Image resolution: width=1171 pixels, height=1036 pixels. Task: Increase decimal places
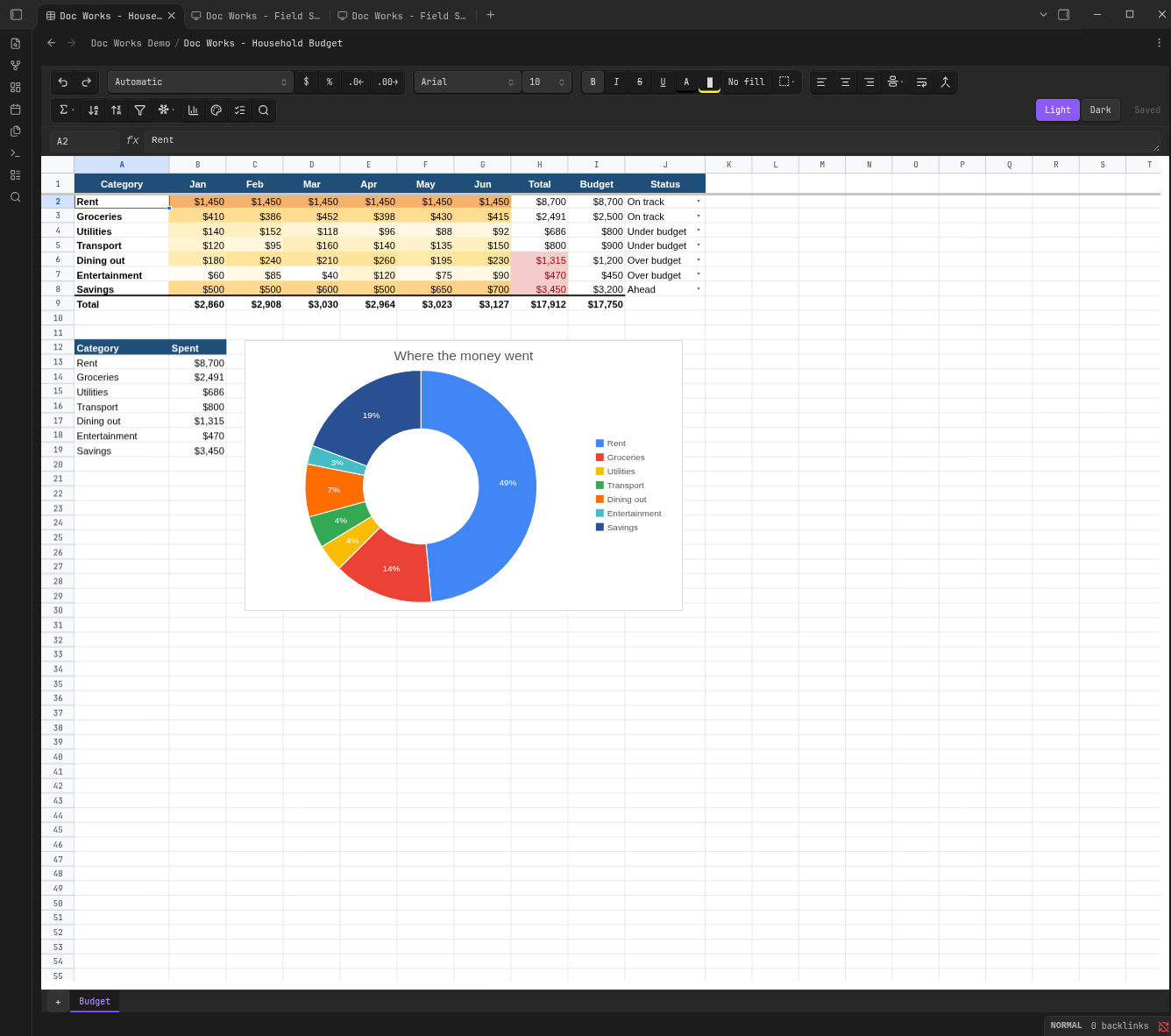[x=387, y=82]
